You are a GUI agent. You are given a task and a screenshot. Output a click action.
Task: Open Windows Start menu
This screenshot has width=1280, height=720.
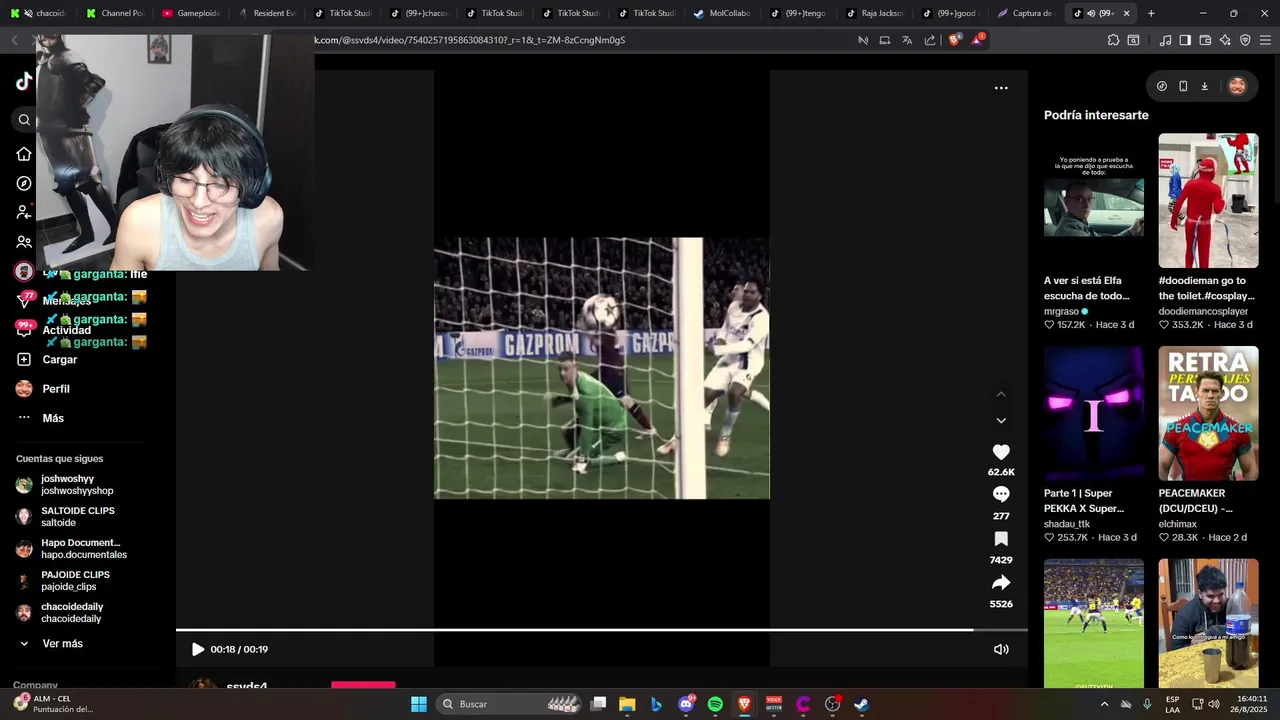point(419,704)
